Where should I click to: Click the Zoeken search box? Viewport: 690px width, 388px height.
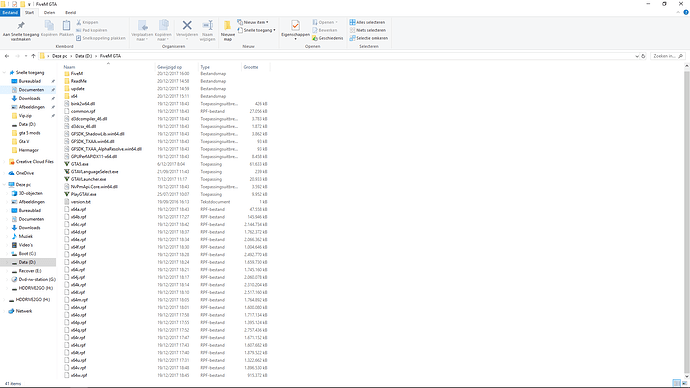coord(667,56)
